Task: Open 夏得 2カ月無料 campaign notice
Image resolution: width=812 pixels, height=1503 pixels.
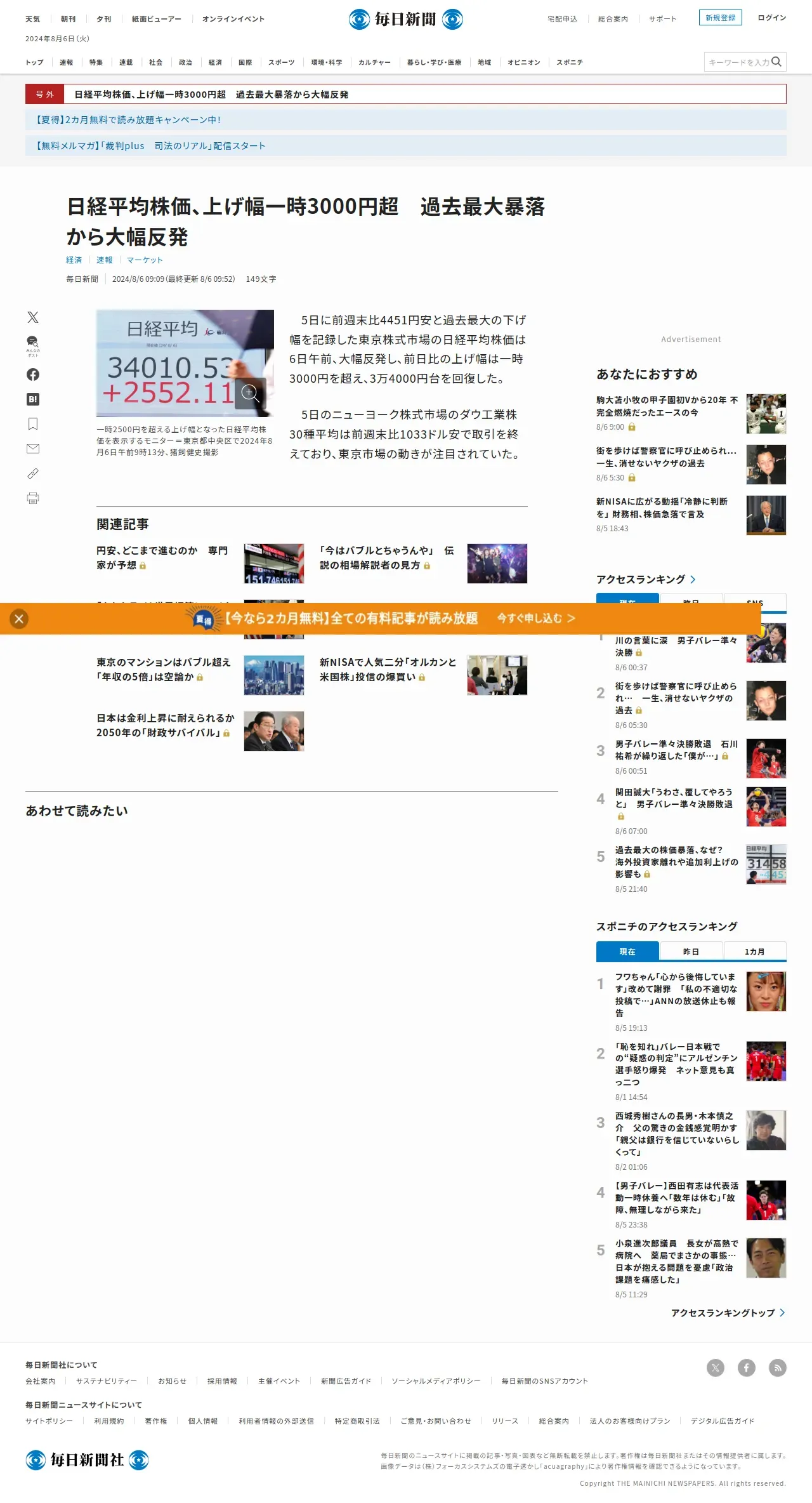Action: point(406,120)
